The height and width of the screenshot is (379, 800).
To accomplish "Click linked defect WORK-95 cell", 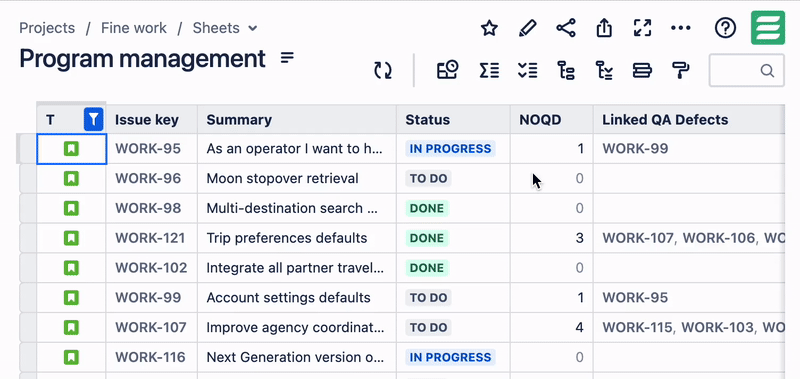I will pyautogui.click(x=635, y=297).
